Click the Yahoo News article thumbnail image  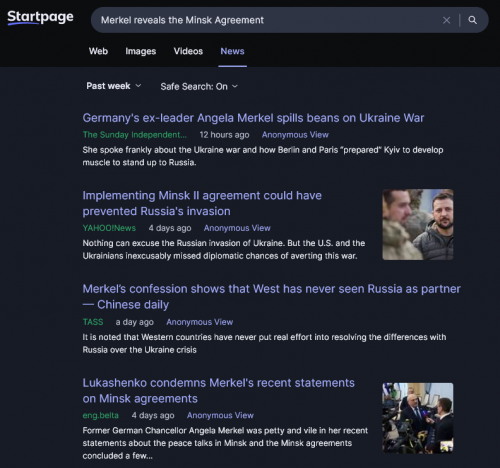(418, 225)
